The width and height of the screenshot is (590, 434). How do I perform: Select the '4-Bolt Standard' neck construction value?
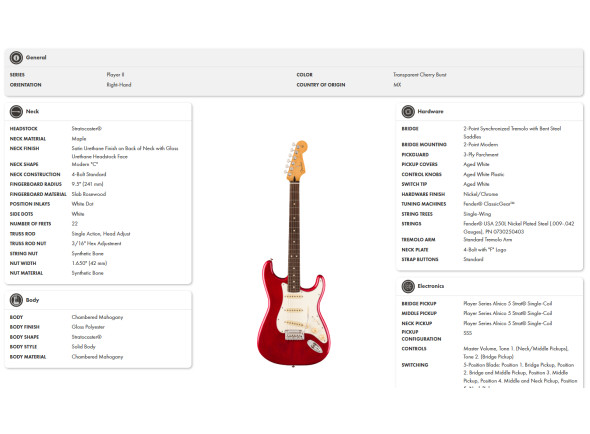click(89, 174)
